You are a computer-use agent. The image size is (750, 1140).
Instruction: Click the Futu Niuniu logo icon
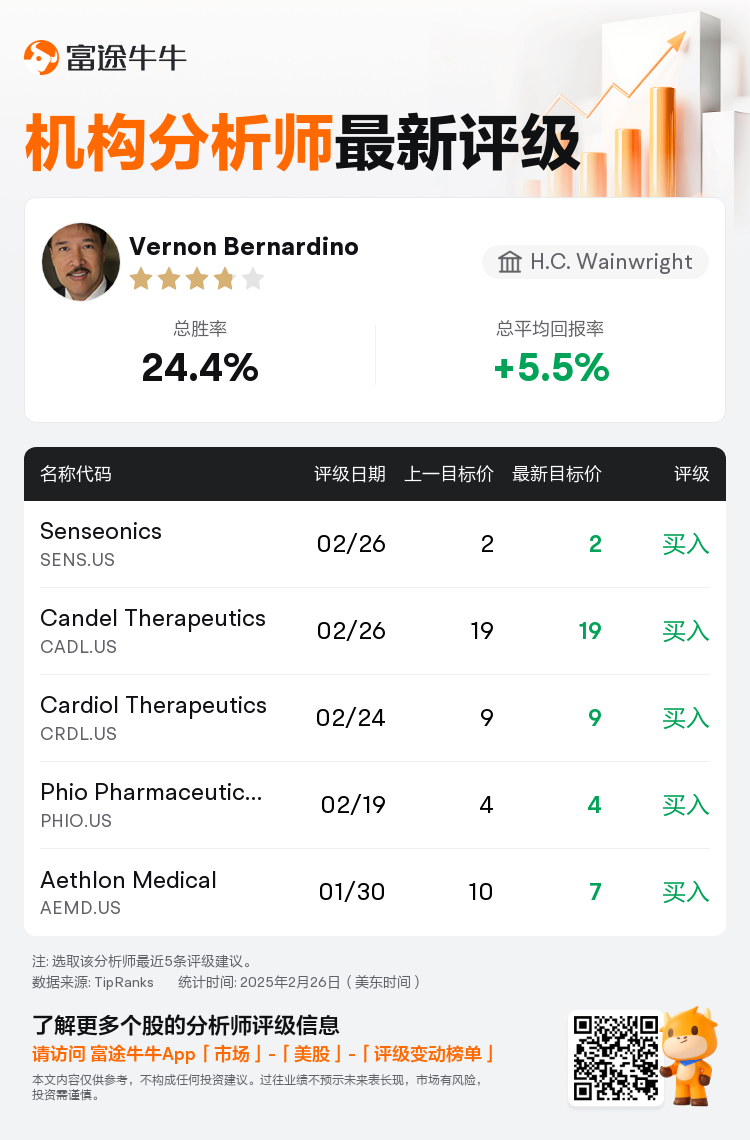[x=41, y=57]
